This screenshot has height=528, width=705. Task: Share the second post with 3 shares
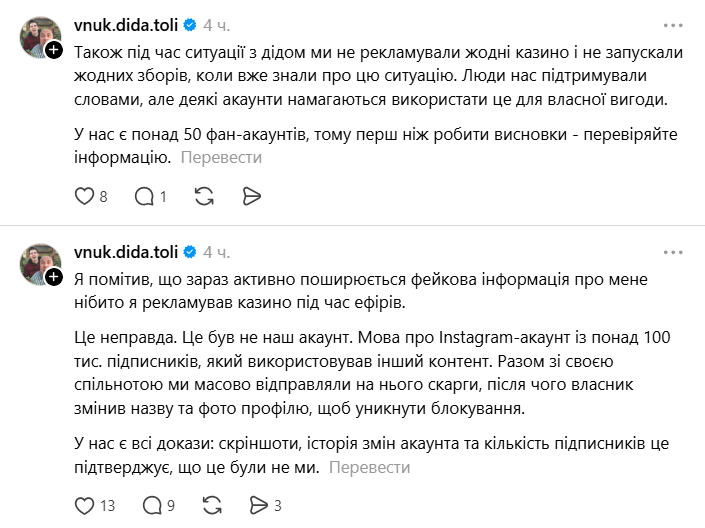point(258,505)
